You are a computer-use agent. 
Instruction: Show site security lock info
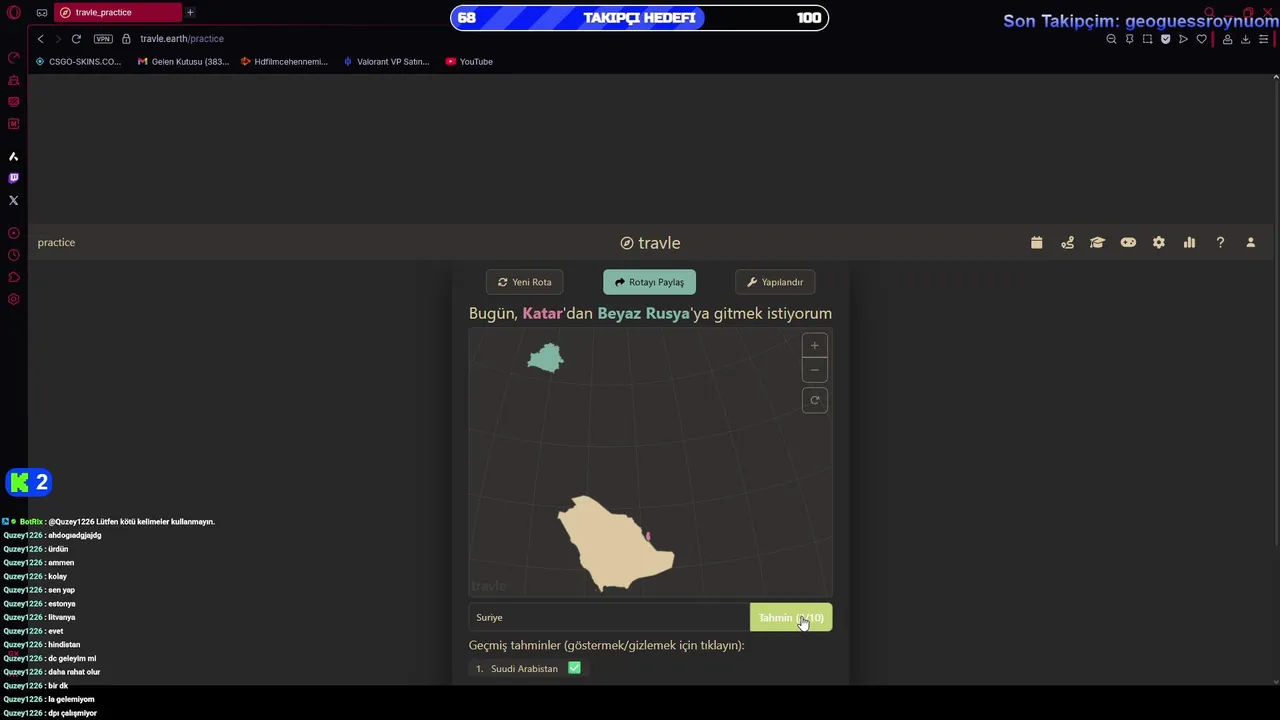click(126, 39)
